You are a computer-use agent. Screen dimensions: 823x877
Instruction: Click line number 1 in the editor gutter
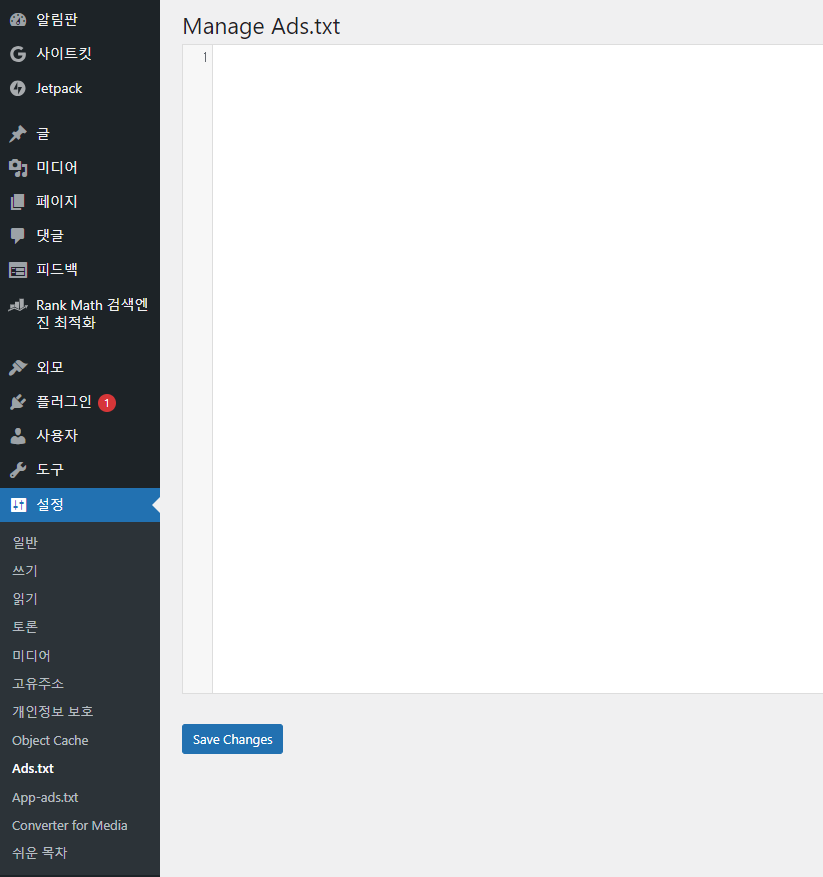(x=205, y=57)
